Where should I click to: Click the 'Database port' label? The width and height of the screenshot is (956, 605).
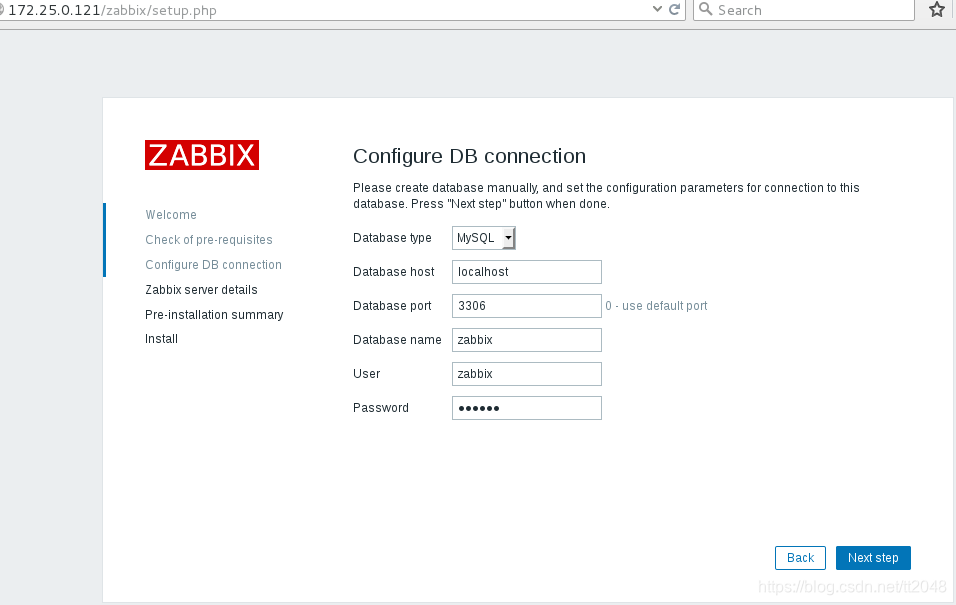tap(392, 306)
